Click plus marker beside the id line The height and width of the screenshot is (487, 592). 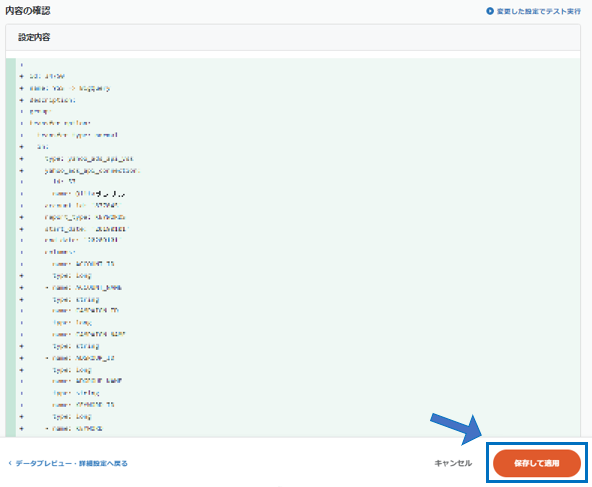point(22,76)
